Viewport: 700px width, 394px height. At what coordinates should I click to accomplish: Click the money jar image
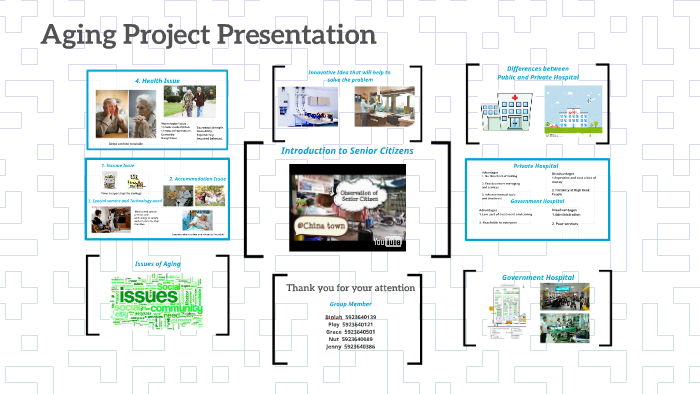coord(109,181)
